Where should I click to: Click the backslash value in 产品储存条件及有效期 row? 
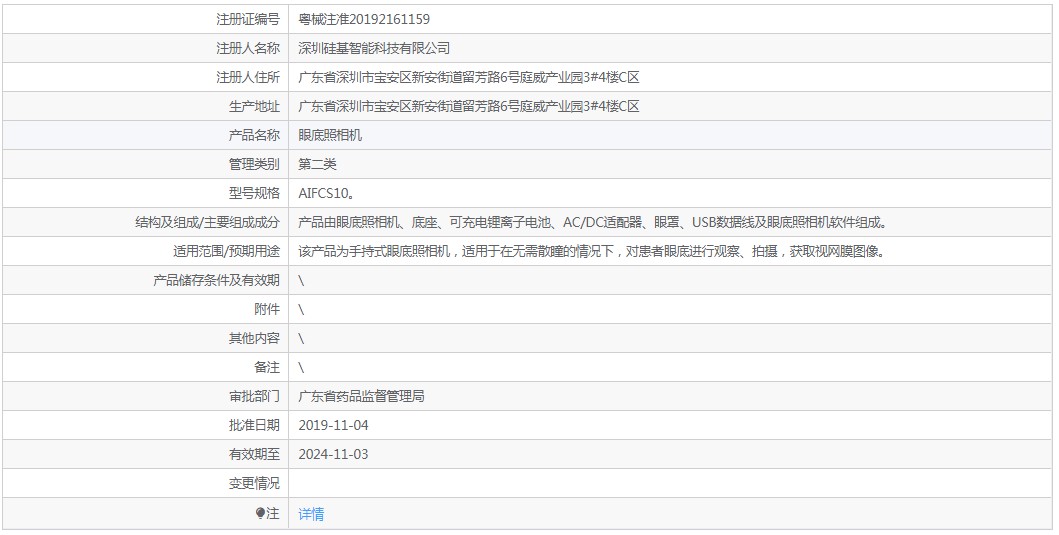(301, 280)
